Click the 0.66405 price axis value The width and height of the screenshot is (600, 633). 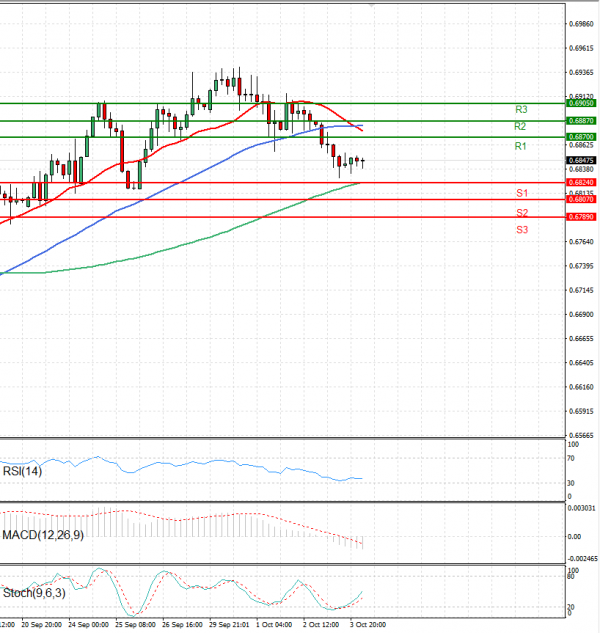581,363
